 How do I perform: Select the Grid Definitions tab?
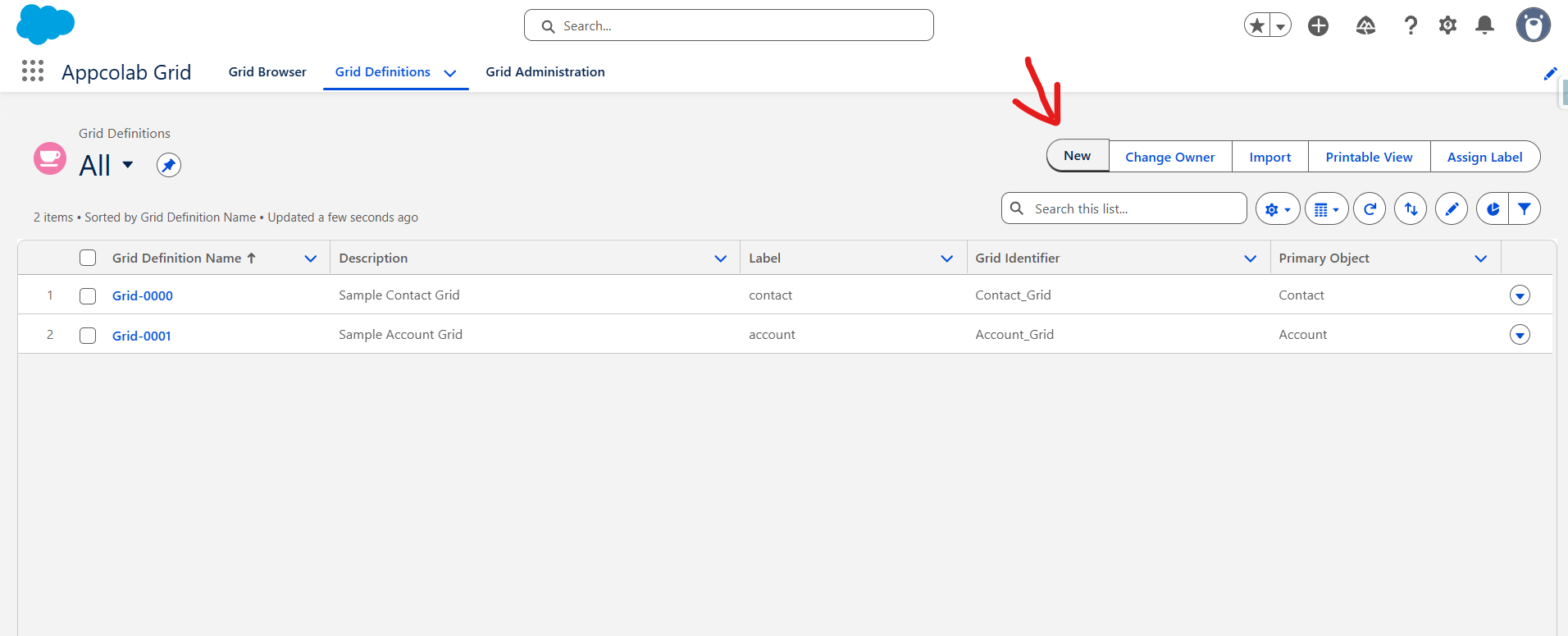382,72
